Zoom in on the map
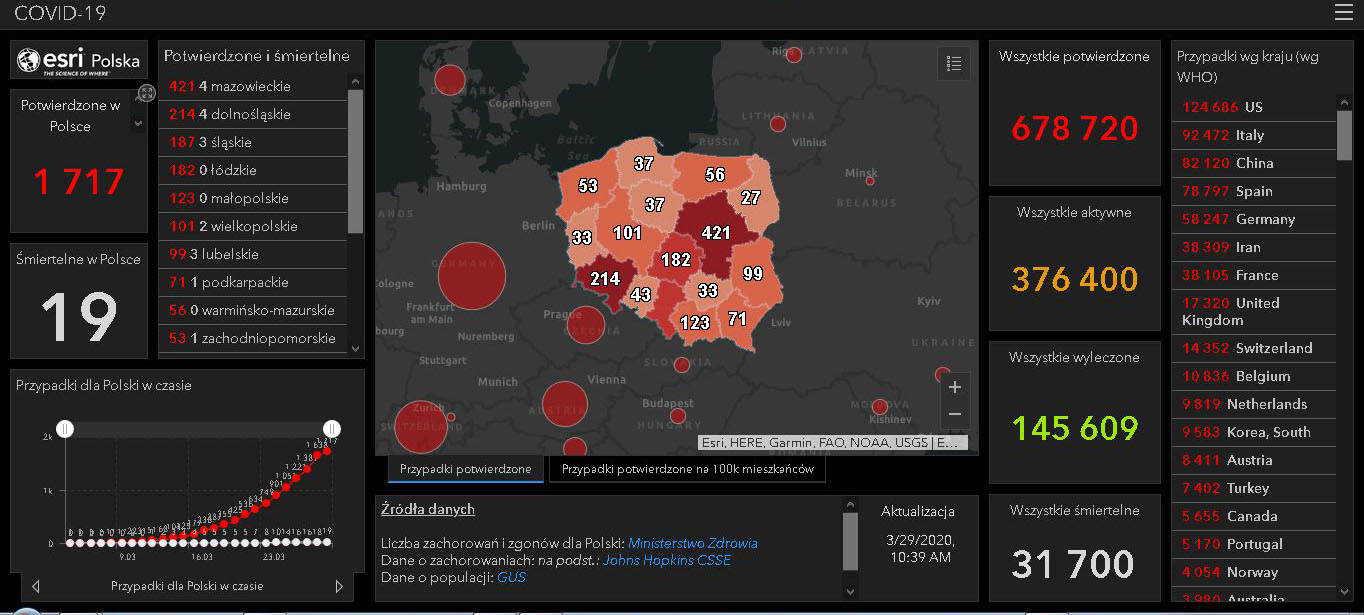 coord(954,387)
